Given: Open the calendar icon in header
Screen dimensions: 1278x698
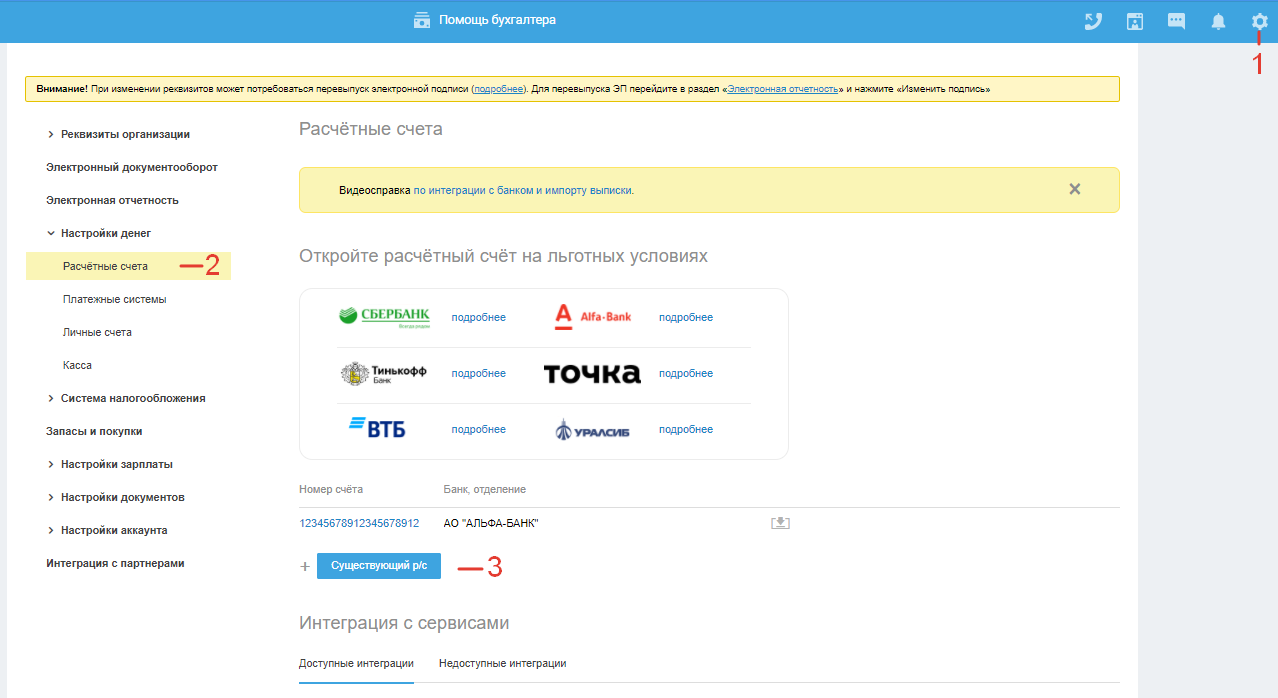Looking at the screenshot, I should (x=1135, y=21).
